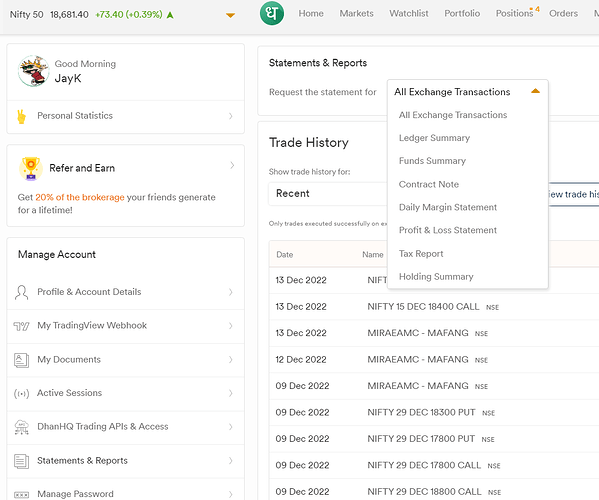Image resolution: width=599 pixels, height=500 pixels.
Task: Open My Documents section
Action: tap(69, 359)
